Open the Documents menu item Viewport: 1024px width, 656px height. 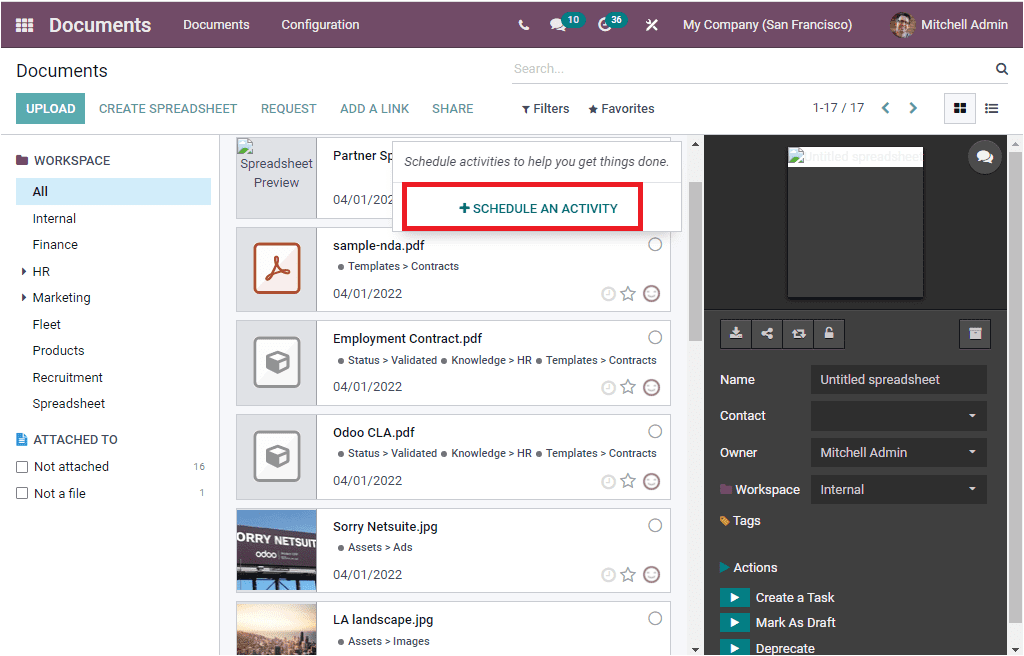click(216, 25)
